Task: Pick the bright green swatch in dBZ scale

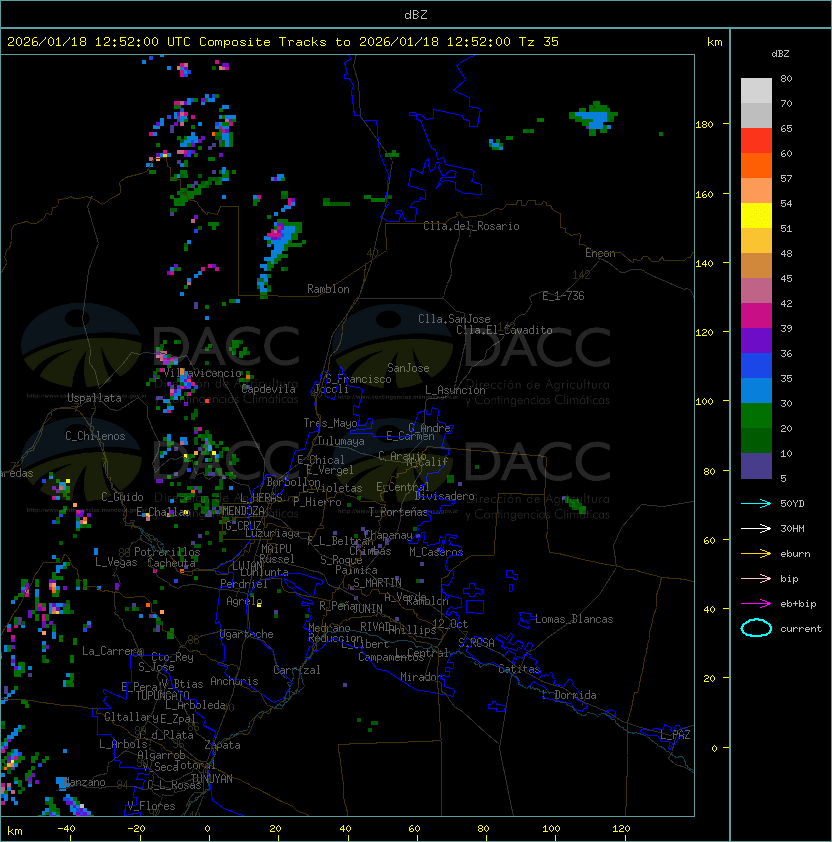Action: 756,416
